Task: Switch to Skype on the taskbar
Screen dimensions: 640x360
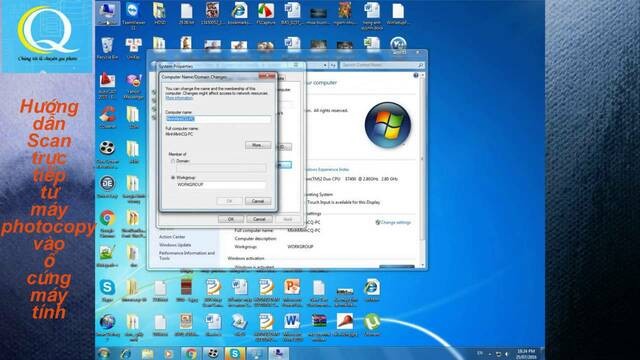Action: coord(235,353)
